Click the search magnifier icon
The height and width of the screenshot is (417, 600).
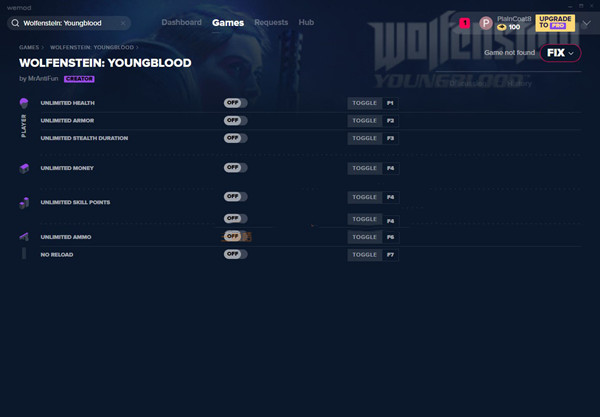15,22
